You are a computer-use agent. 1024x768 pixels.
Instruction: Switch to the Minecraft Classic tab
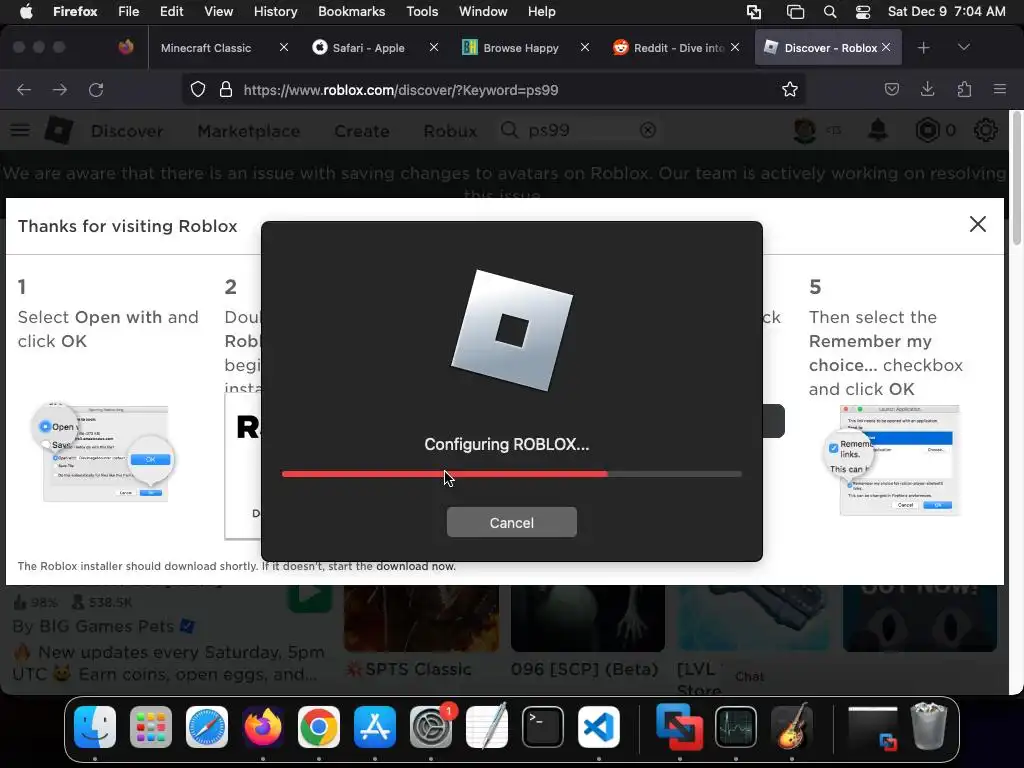tap(206, 48)
